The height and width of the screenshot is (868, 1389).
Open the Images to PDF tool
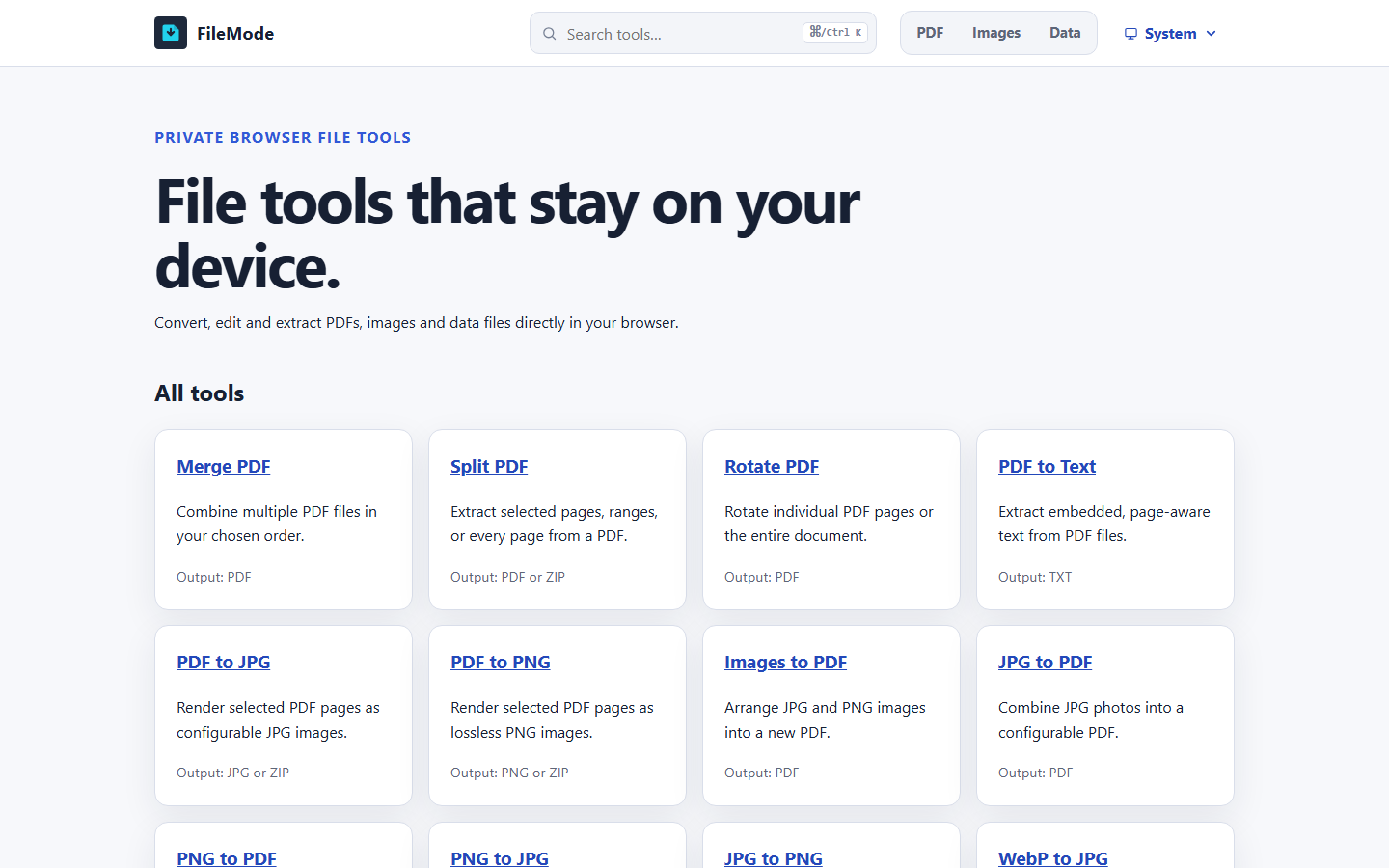785,663
